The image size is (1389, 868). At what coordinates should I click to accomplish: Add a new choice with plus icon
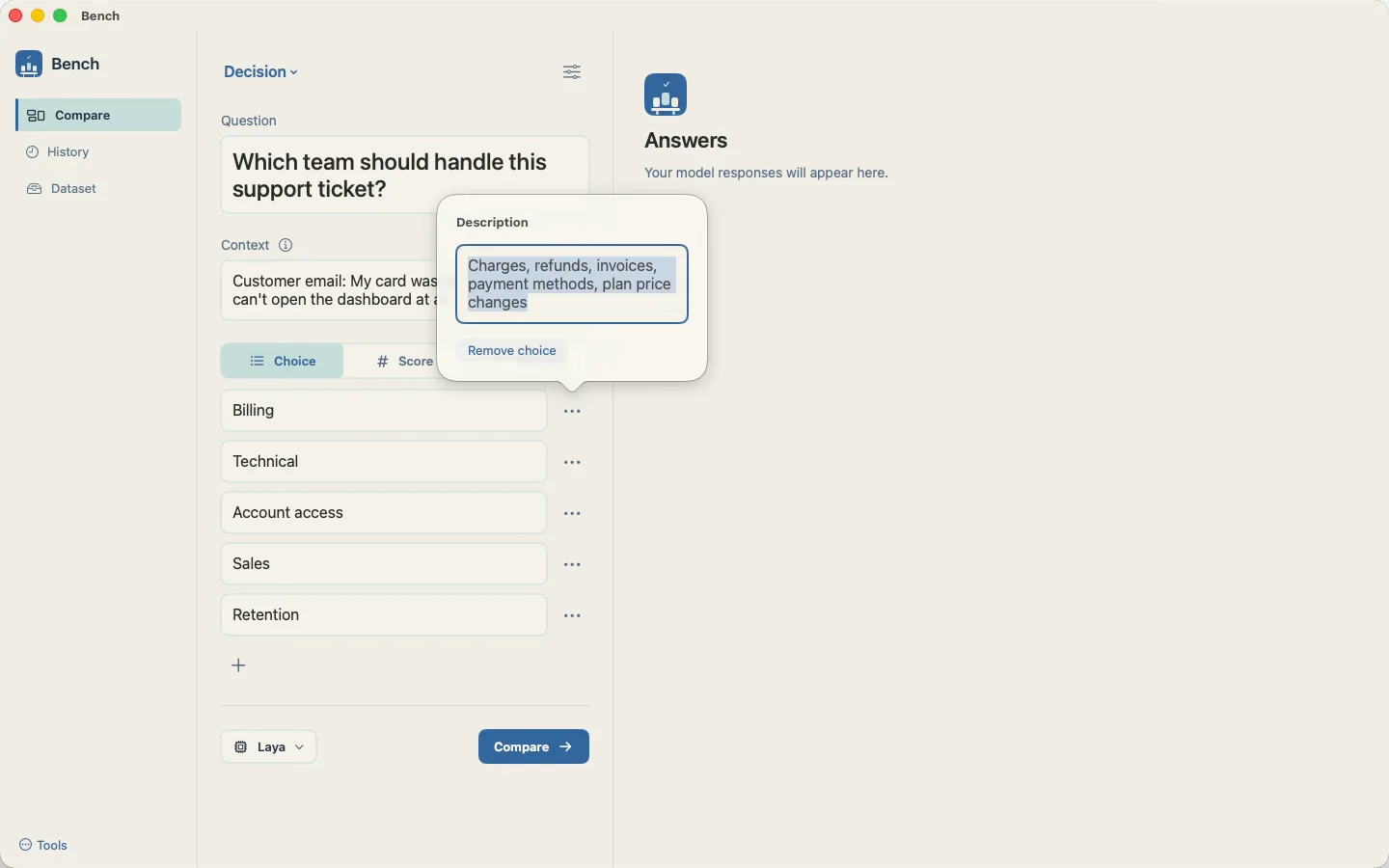pos(239,665)
